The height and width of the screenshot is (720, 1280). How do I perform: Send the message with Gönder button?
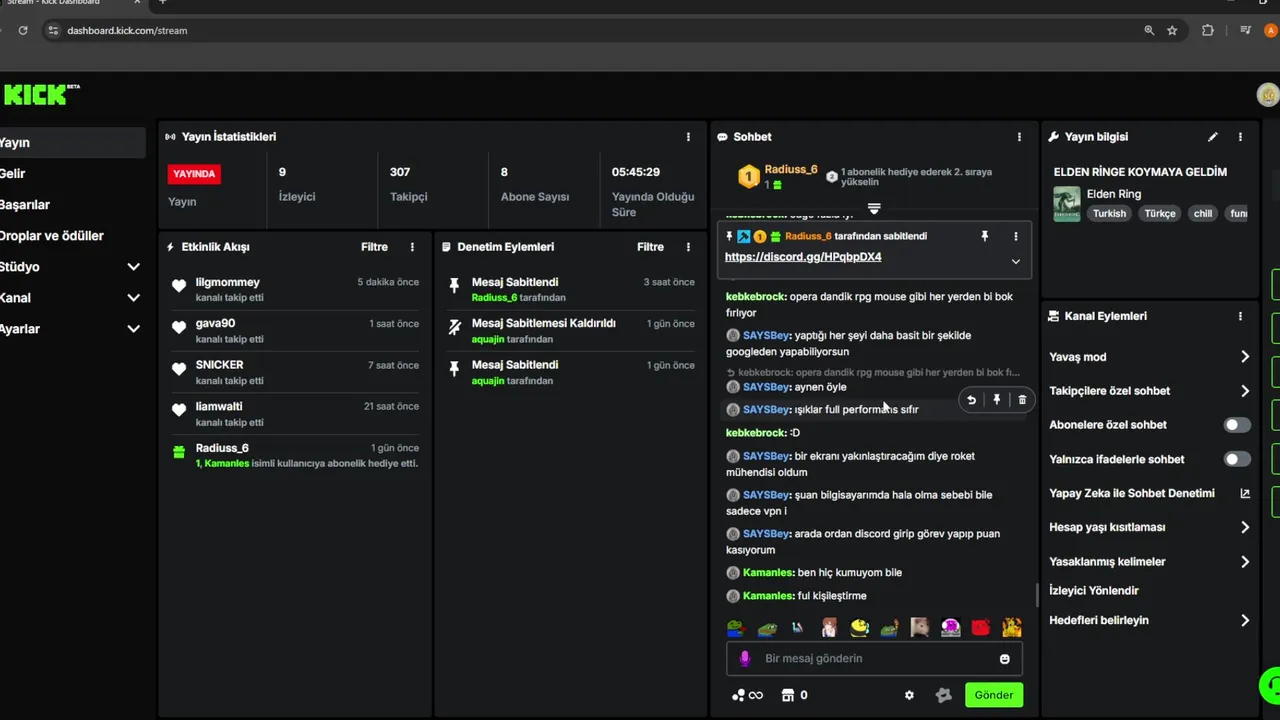pyautogui.click(x=993, y=695)
